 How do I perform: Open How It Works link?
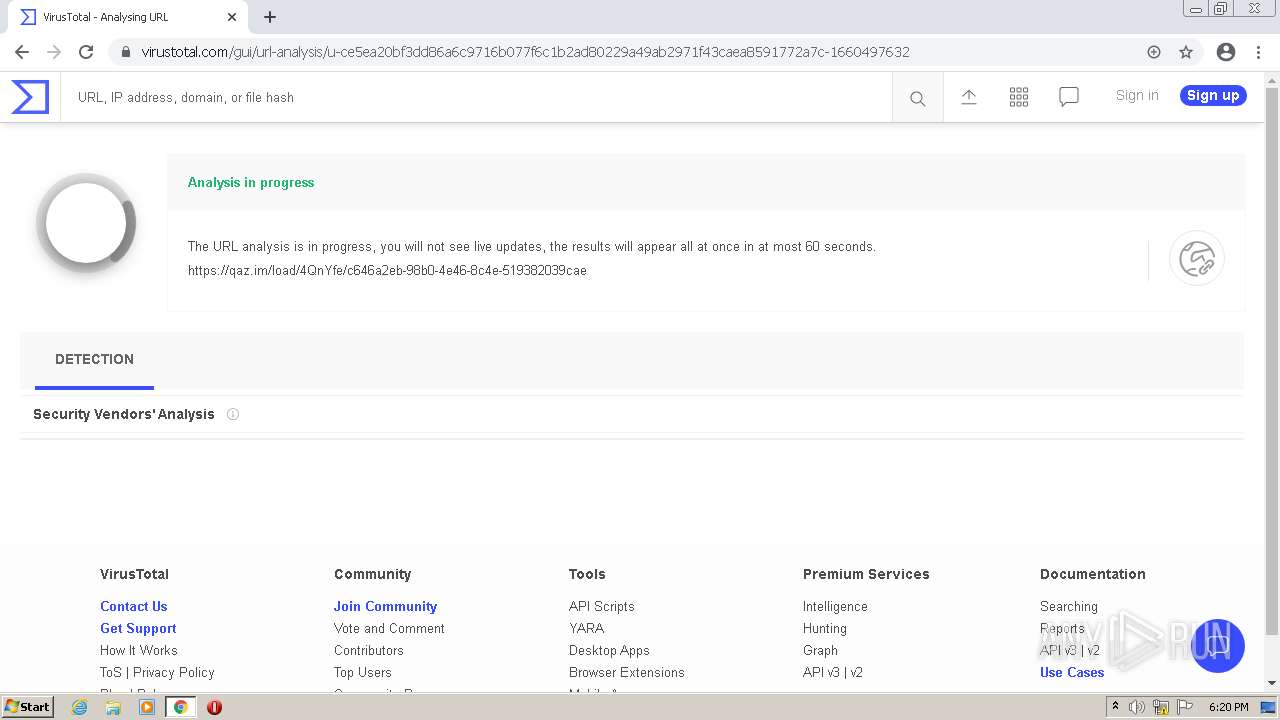point(138,651)
